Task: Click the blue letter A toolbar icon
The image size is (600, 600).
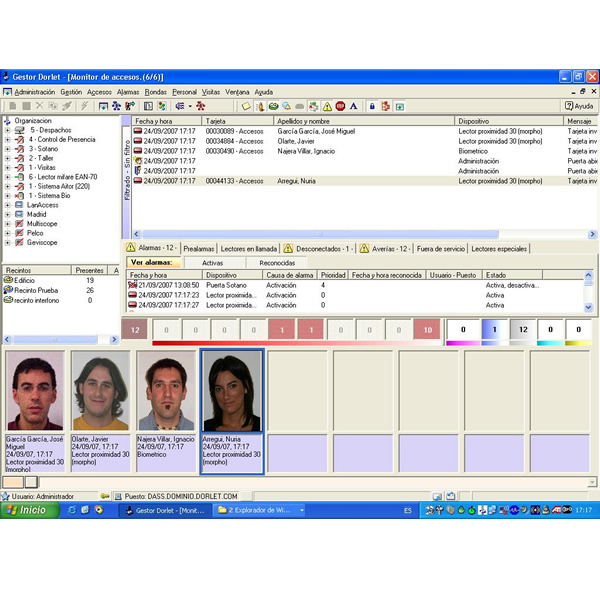Action: pos(354,106)
